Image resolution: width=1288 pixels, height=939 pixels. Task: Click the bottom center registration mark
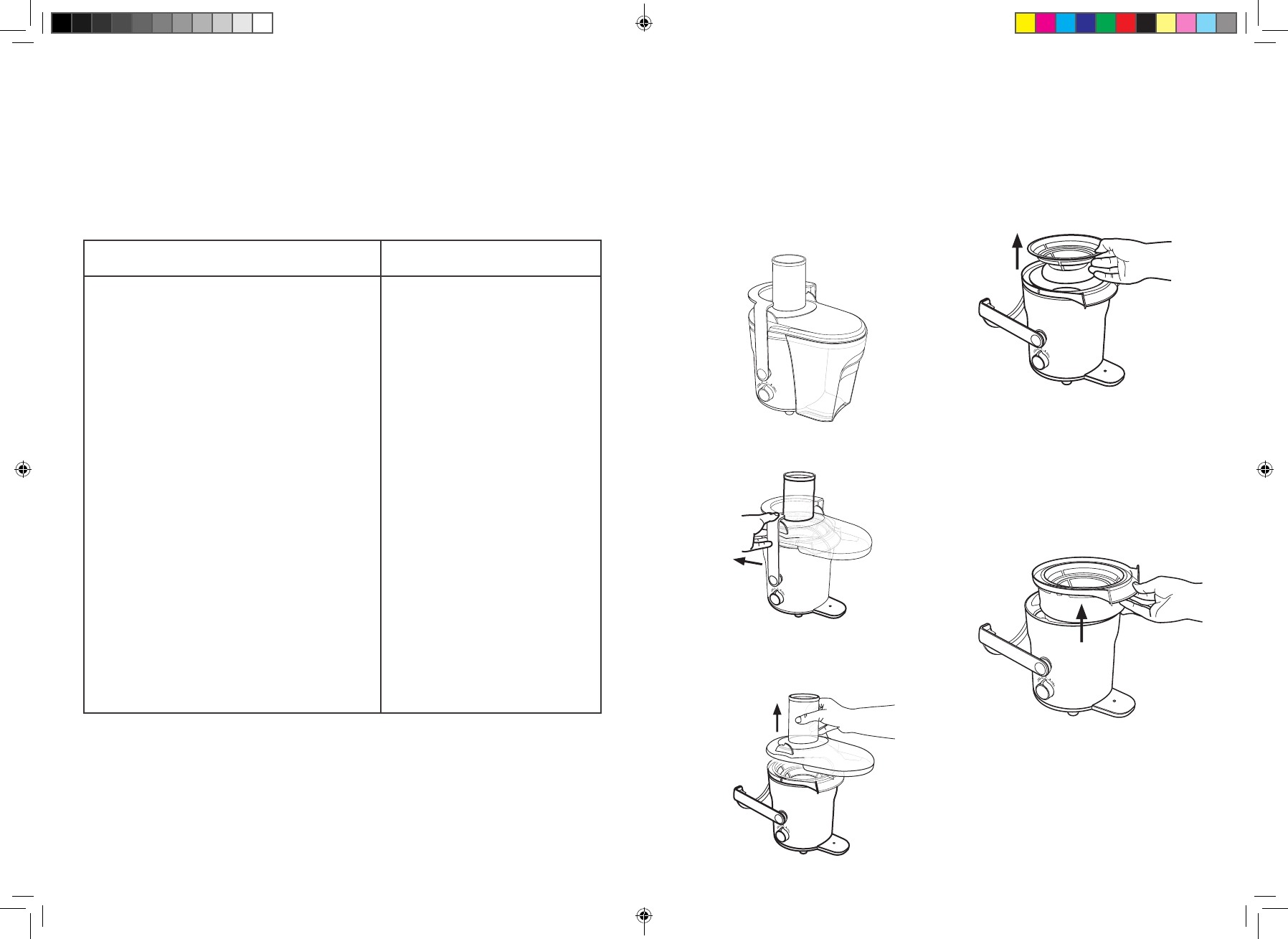[643, 915]
